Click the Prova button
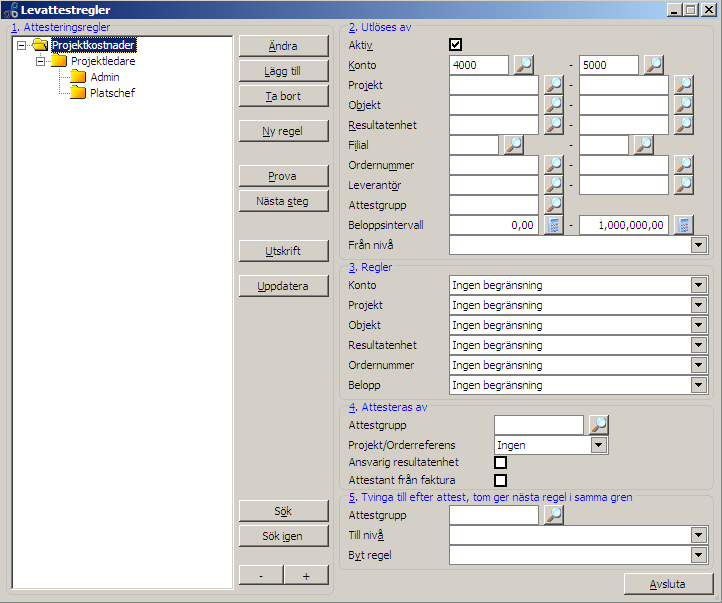This screenshot has width=722, height=603. pyautogui.click(x=284, y=176)
